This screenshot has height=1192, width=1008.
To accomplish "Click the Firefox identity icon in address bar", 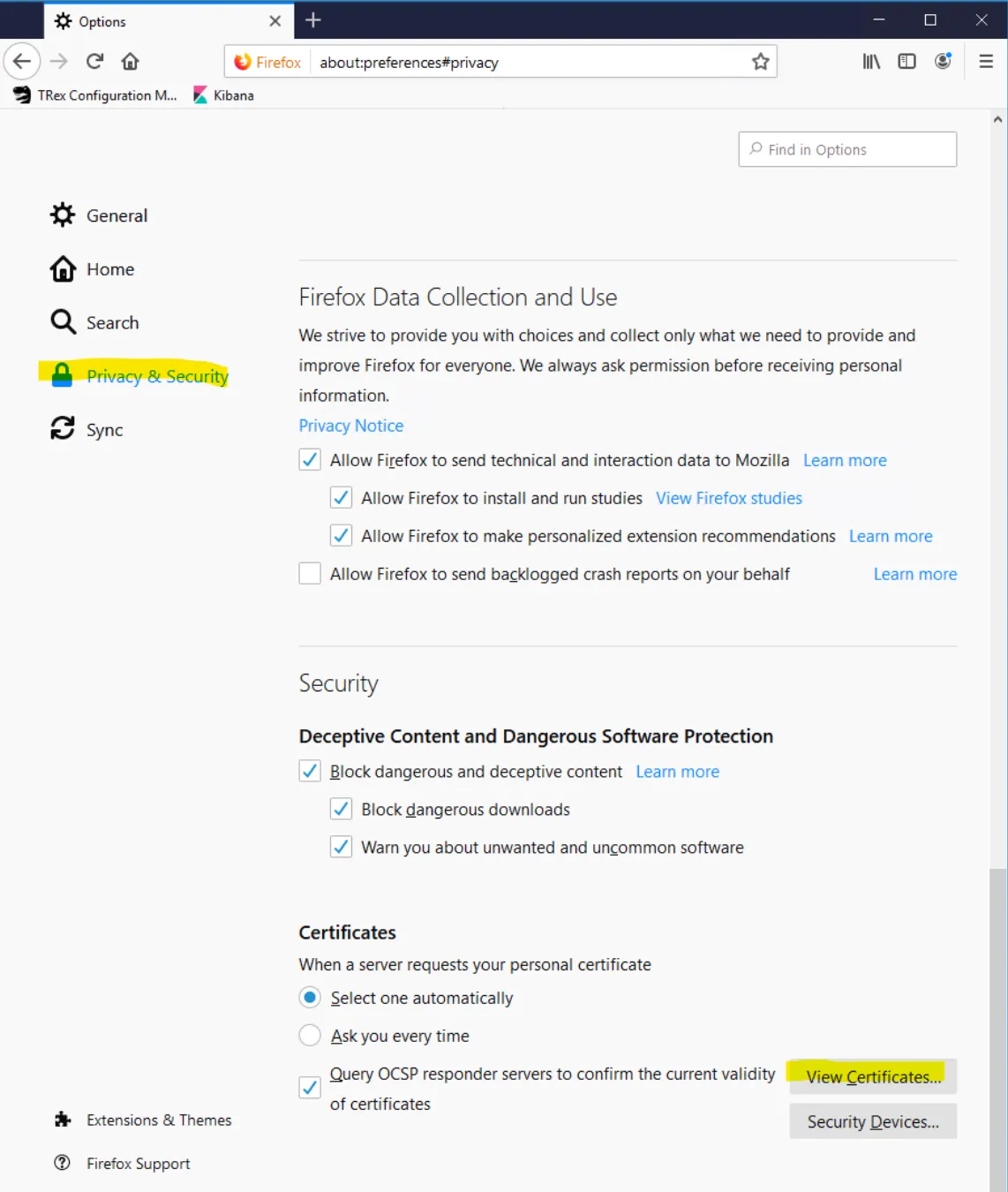I will [268, 62].
